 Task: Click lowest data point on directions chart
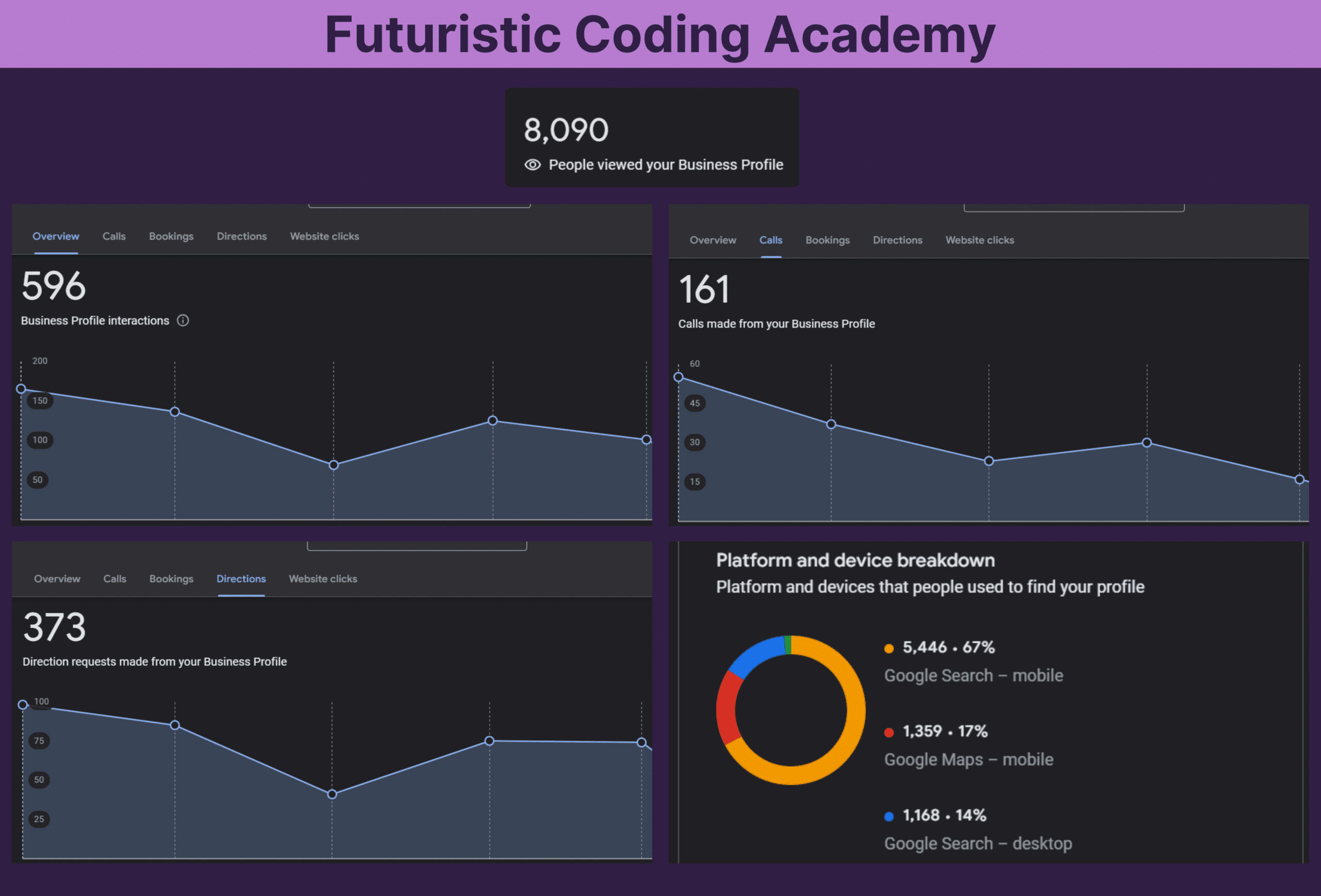point(332,794)
